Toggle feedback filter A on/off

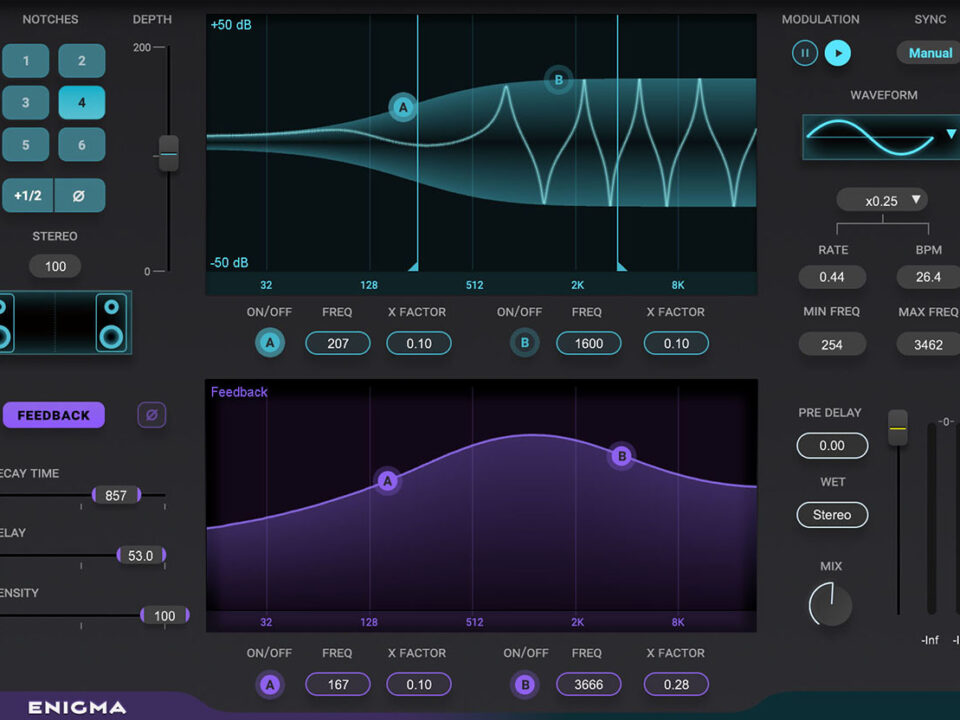(269, 685)
